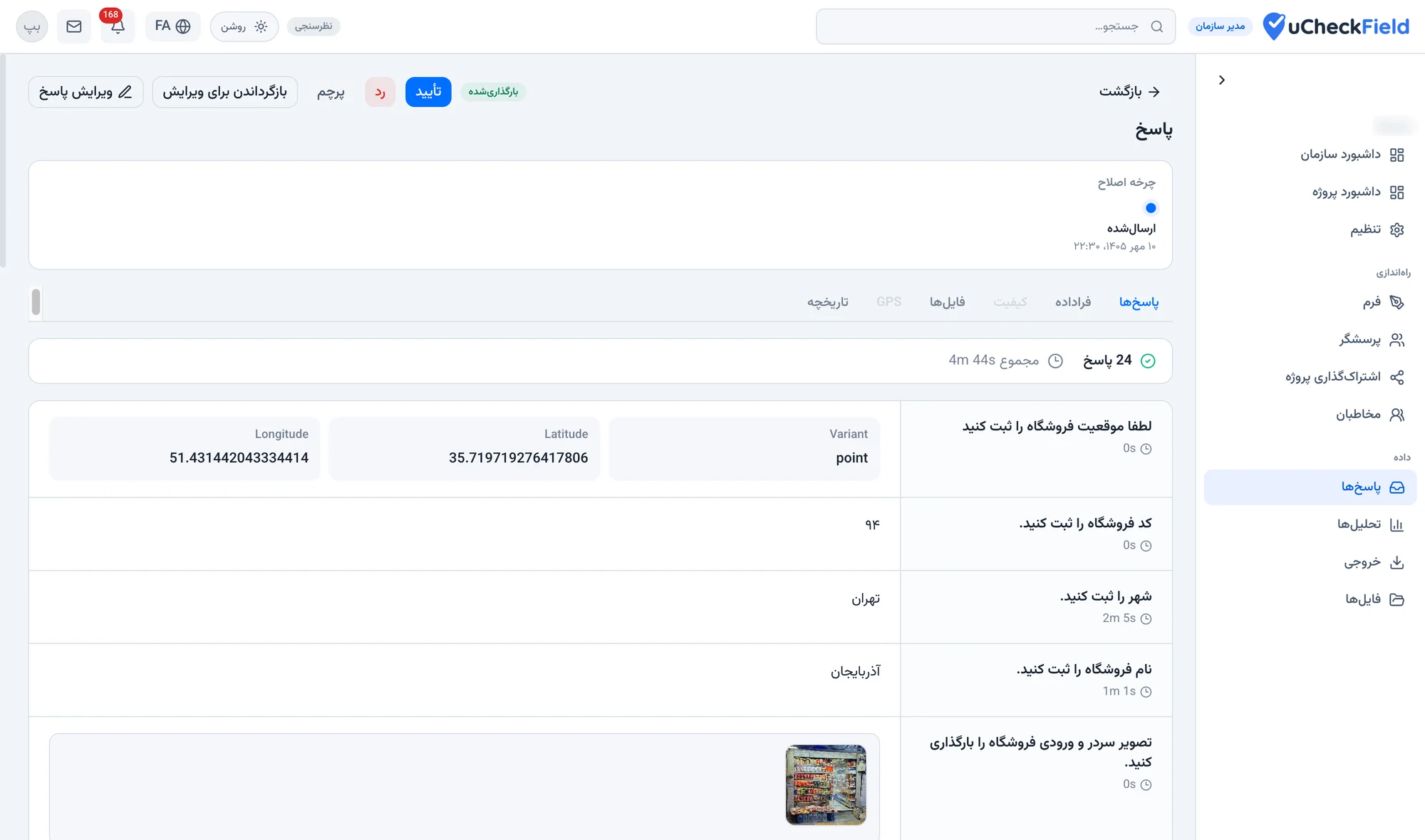The height and width of the screenshot is (840, 1425).
Task: Click the فایل‌ها folder icon in sidebar
Action: coord(1396,599)
